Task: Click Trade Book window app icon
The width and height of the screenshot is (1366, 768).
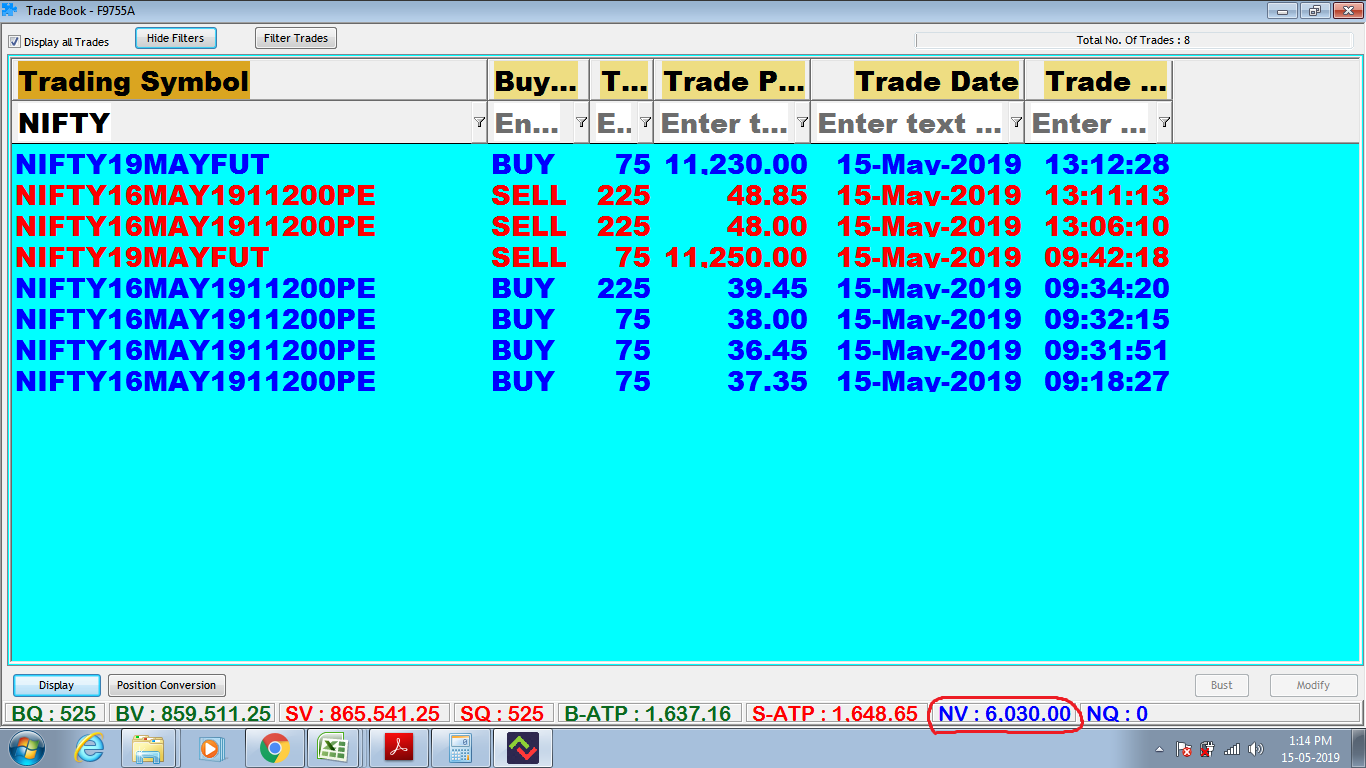Action: 11,10
